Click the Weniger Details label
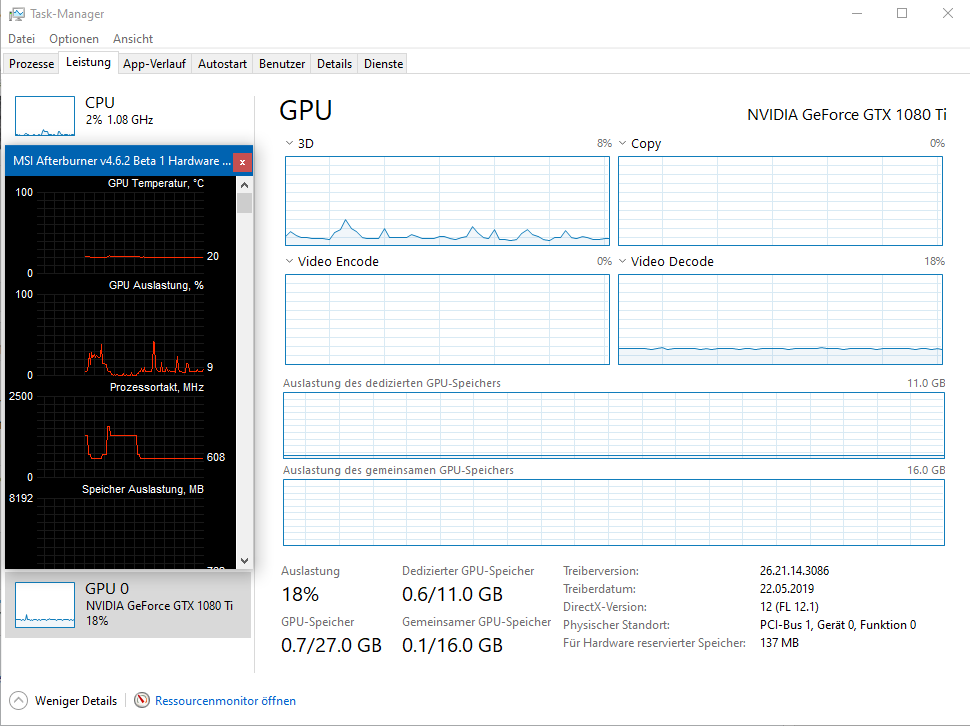The width and height of the screenshot is (970, 726). click(75, 701)
